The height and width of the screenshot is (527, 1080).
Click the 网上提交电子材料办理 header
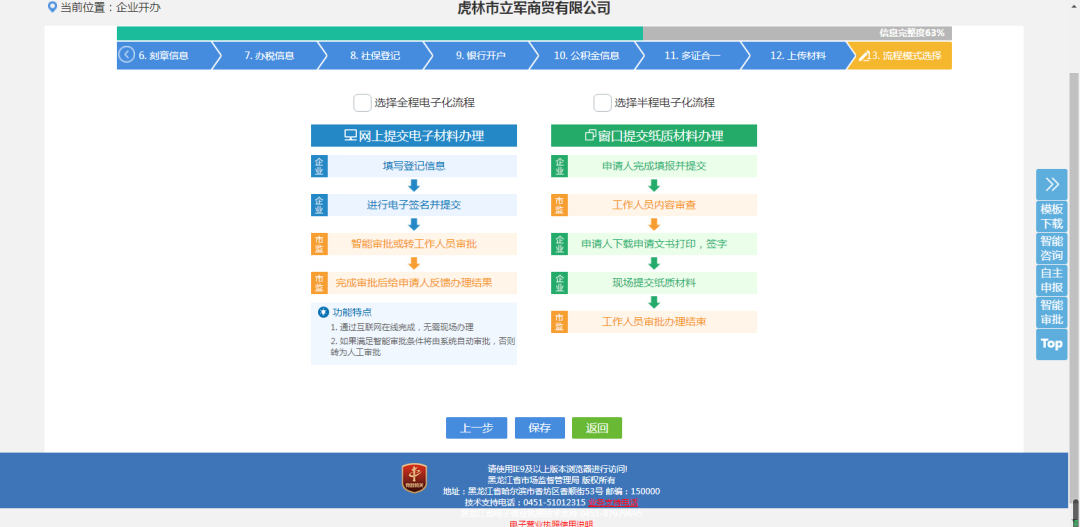[414, 136]
